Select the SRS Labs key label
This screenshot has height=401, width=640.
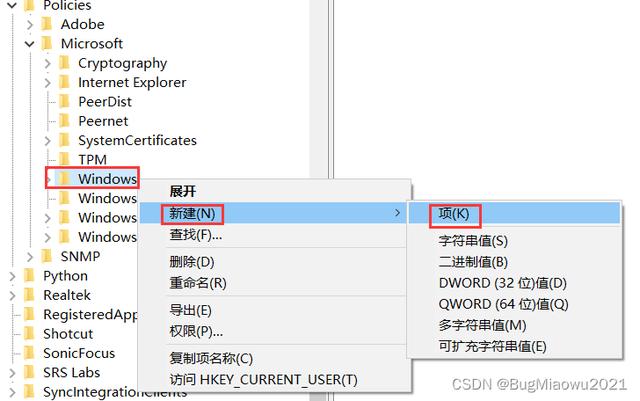point(71,372)
